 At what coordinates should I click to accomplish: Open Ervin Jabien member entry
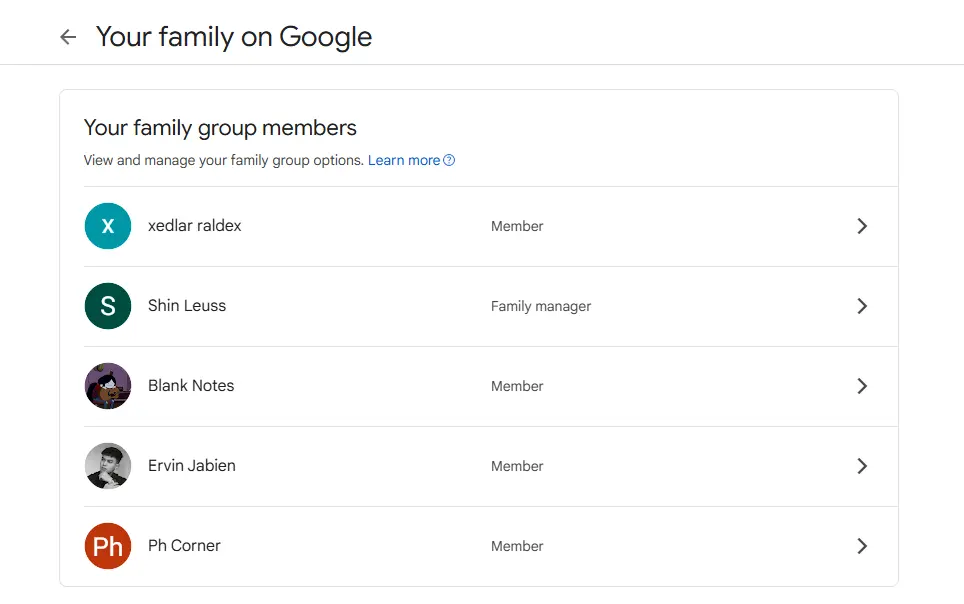(491, 466)
